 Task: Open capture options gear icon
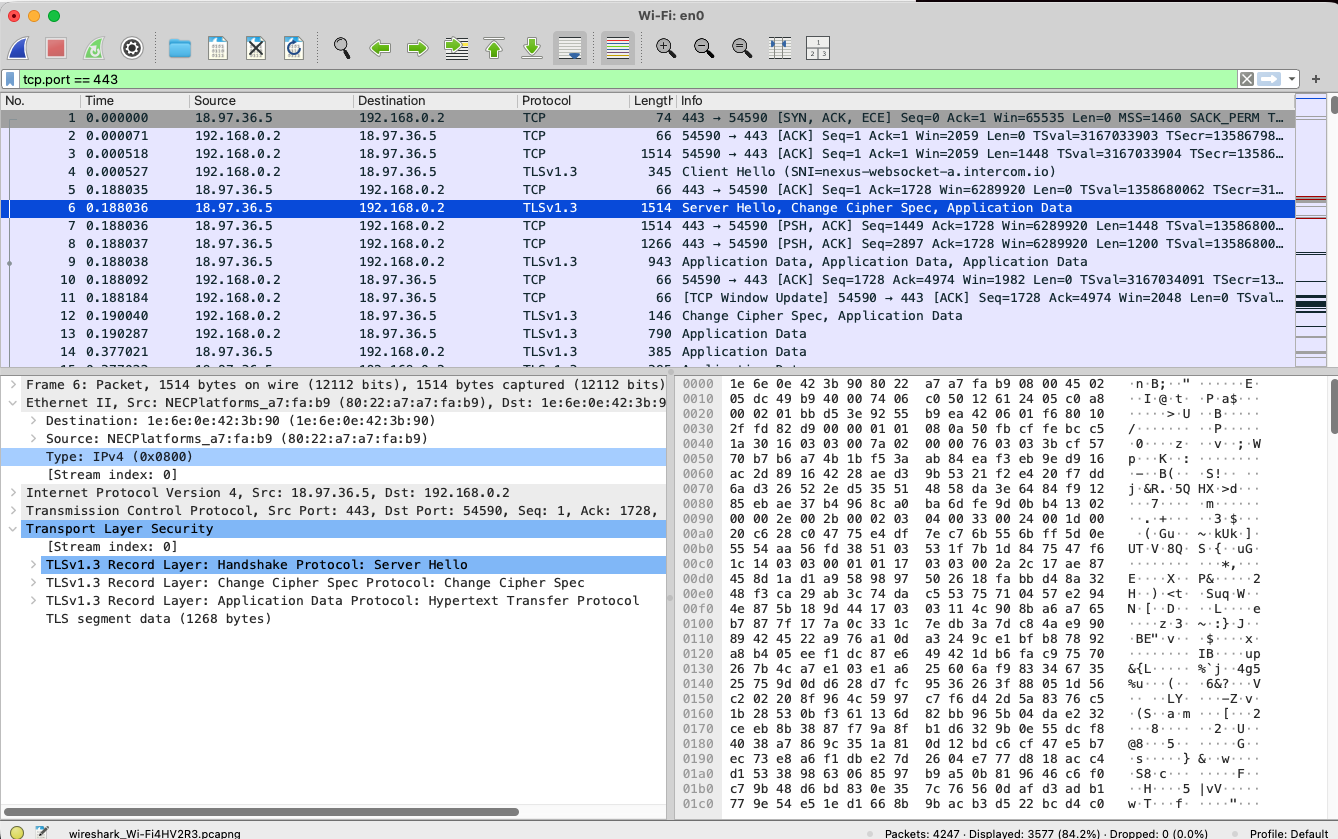(131, 48)
